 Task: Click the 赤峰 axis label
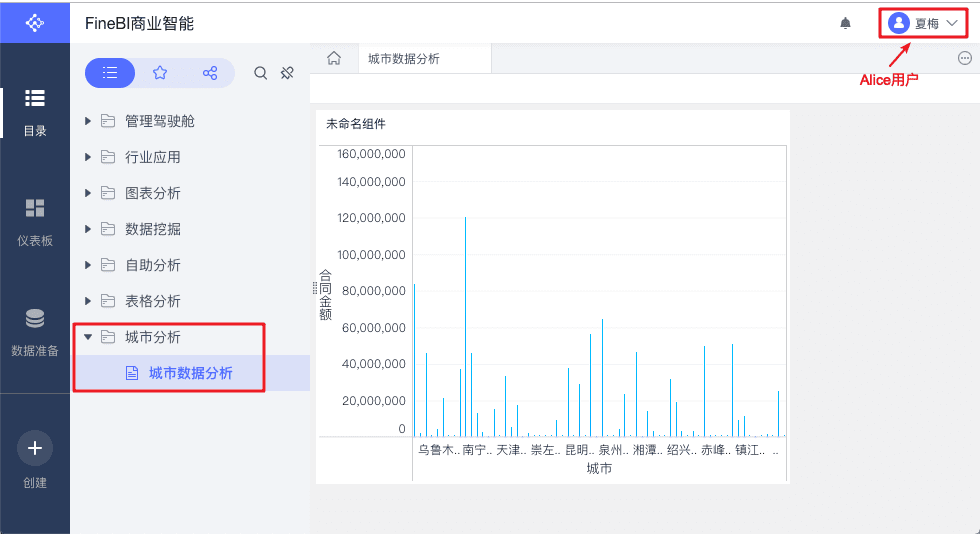pos(716,450)
